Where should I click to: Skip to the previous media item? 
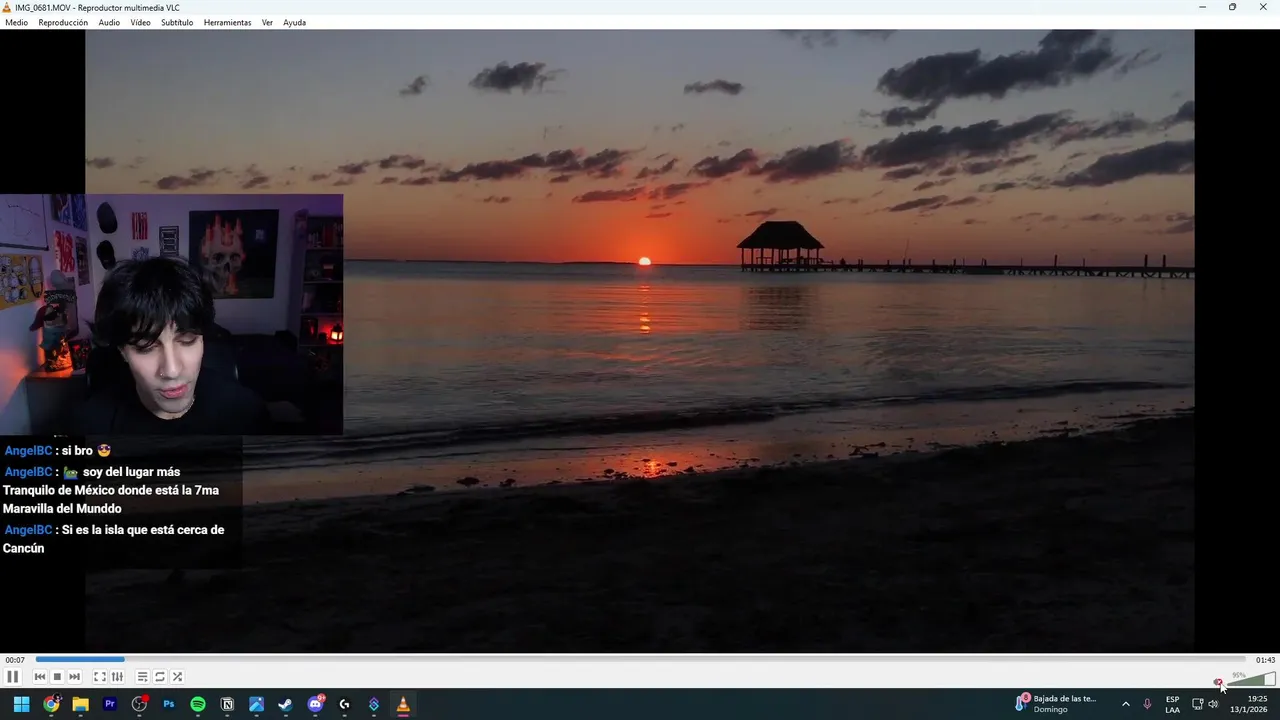click(40, 677)
